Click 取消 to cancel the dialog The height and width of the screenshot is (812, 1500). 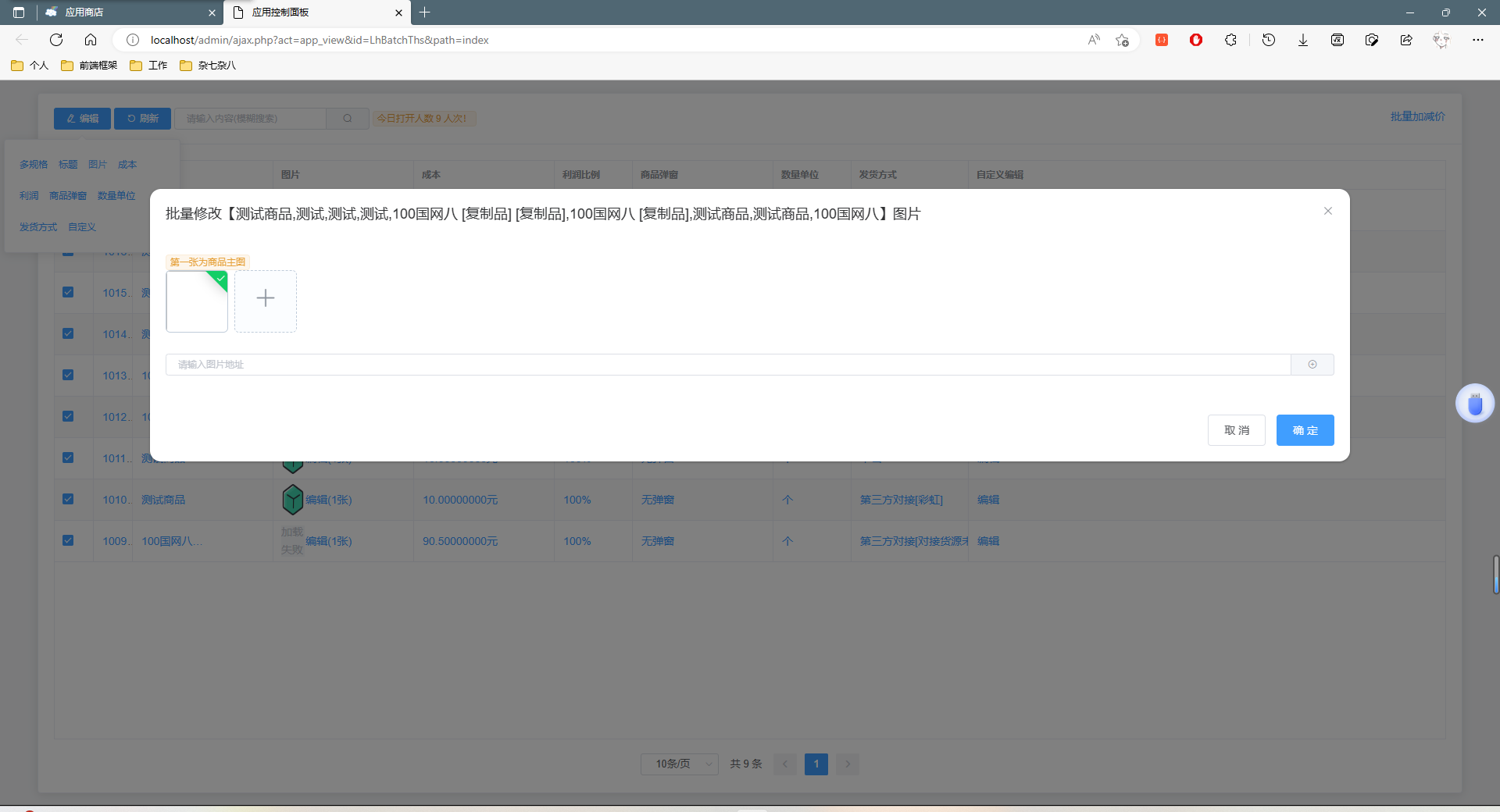click(x=1237, y=430)
